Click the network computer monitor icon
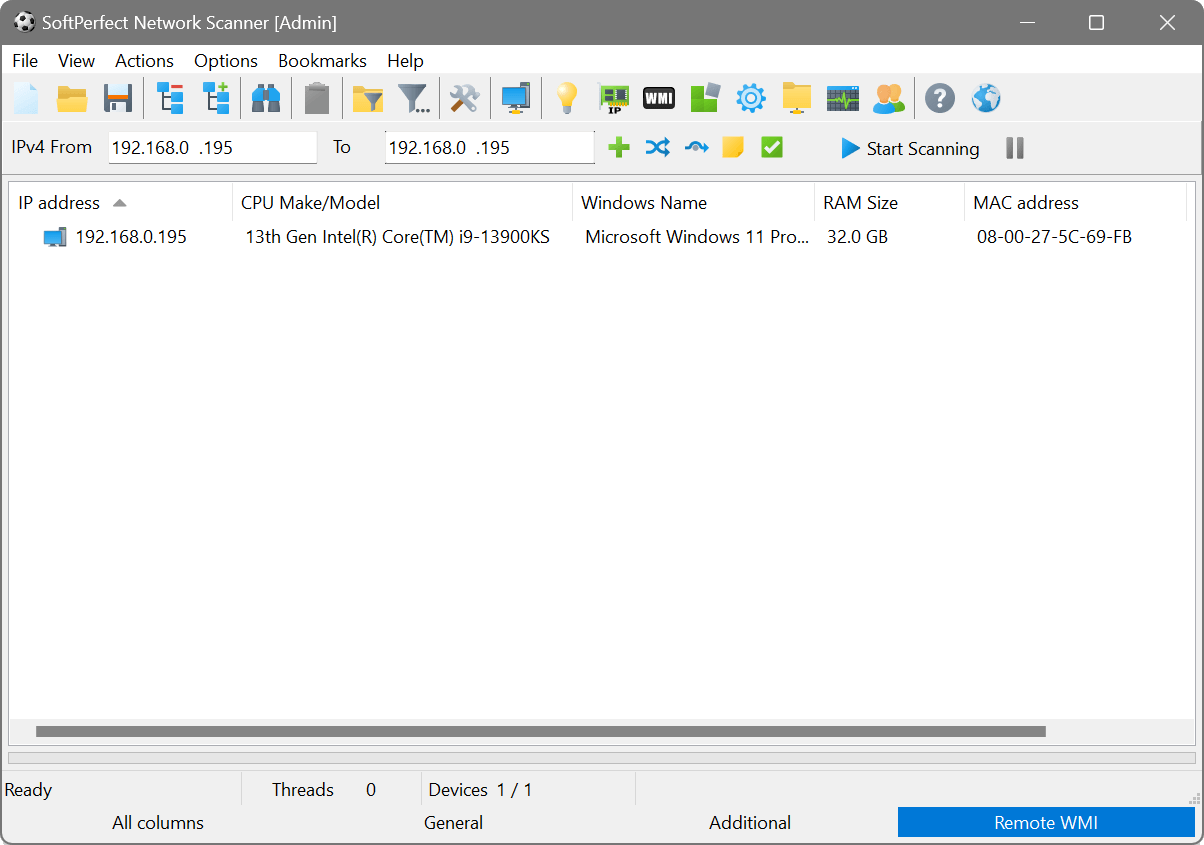1204x845 pixels. pyautogui.click(x=516, y=98)
